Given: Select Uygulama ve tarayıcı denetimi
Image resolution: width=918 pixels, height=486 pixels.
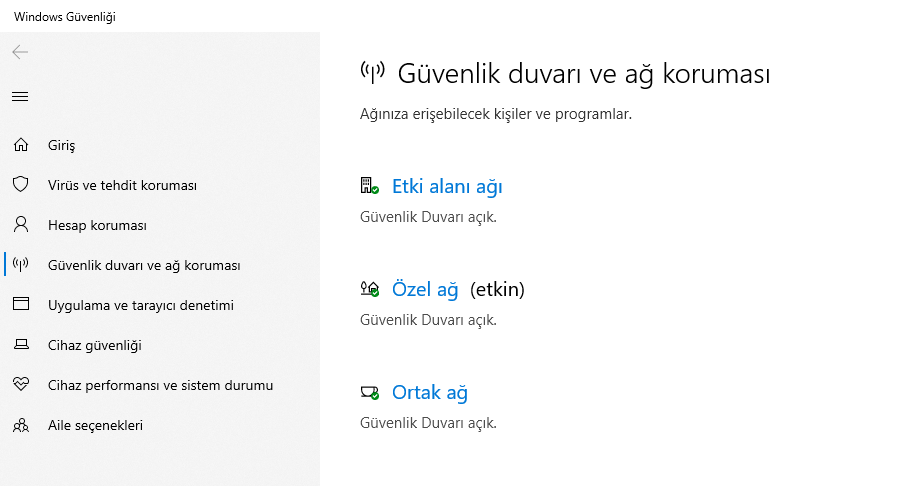Looking at the screenshot, I should point(140,305).
